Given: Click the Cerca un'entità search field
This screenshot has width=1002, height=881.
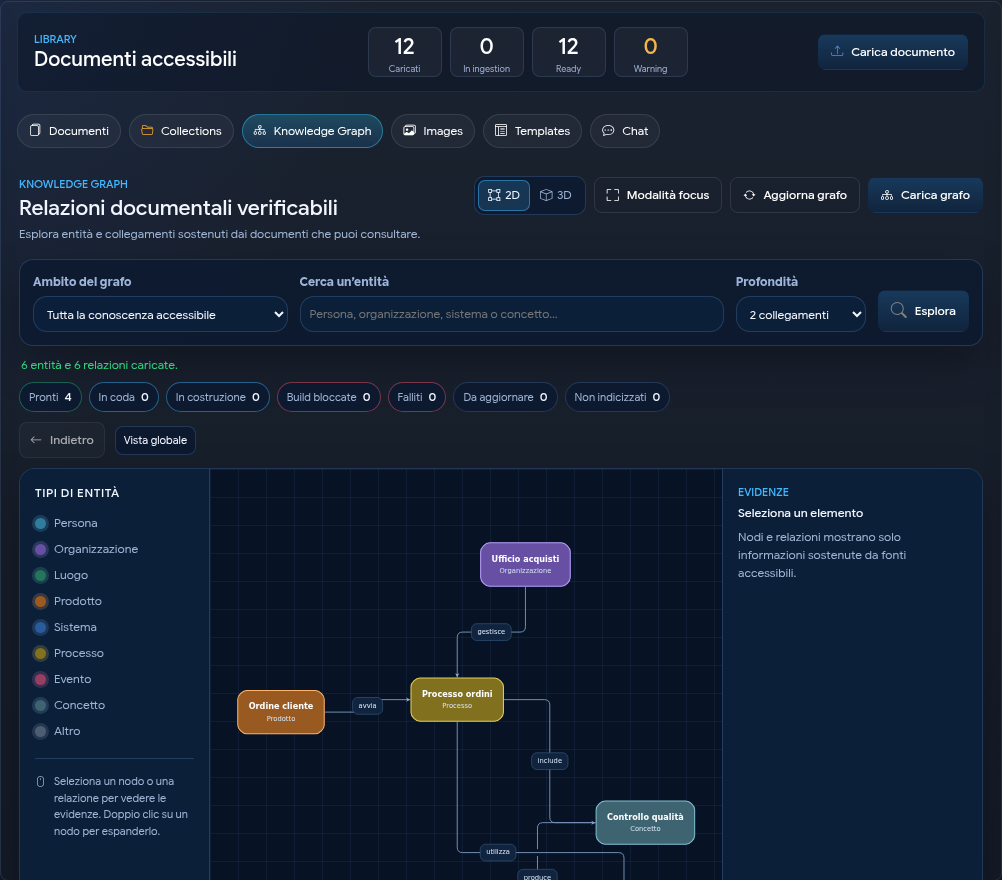Looking at the screenshot, I should pyautogui.click(x=511, y=314).
